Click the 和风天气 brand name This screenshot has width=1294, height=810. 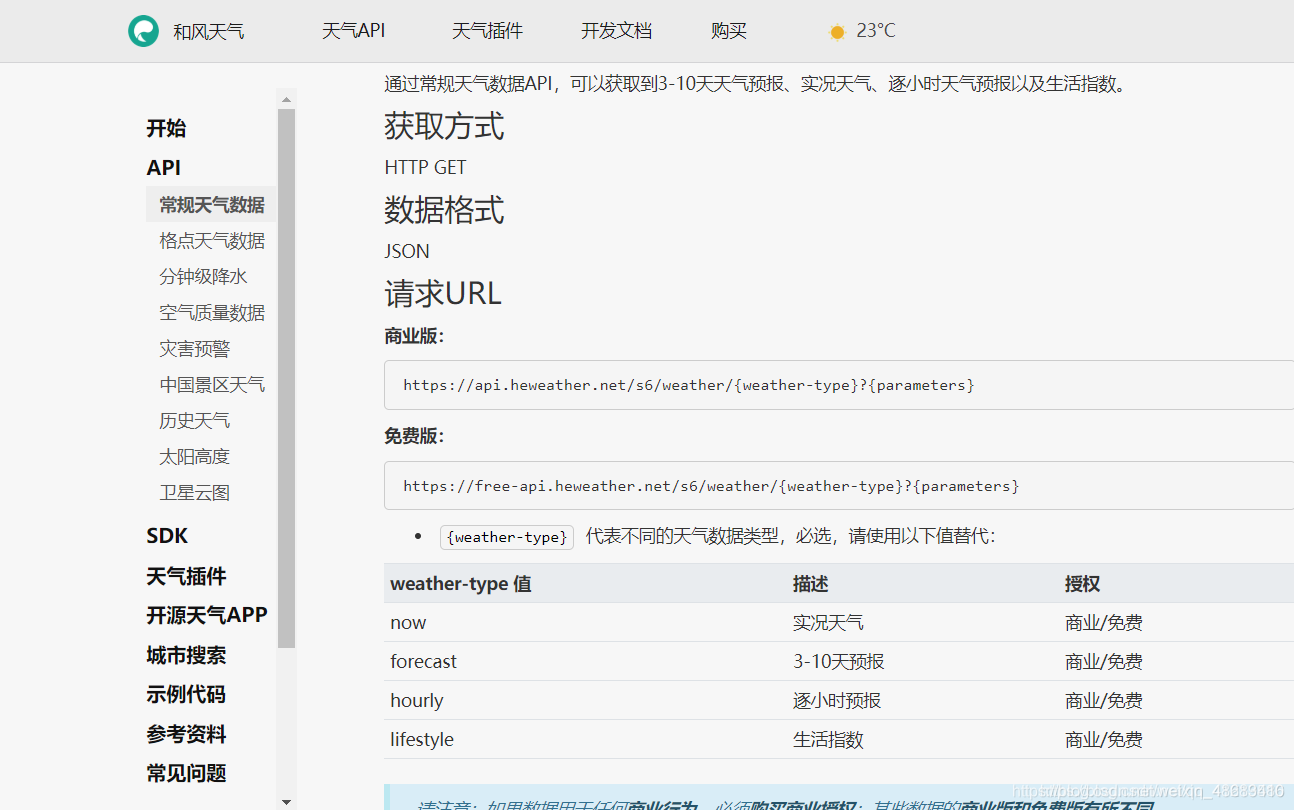click(209, 32)
